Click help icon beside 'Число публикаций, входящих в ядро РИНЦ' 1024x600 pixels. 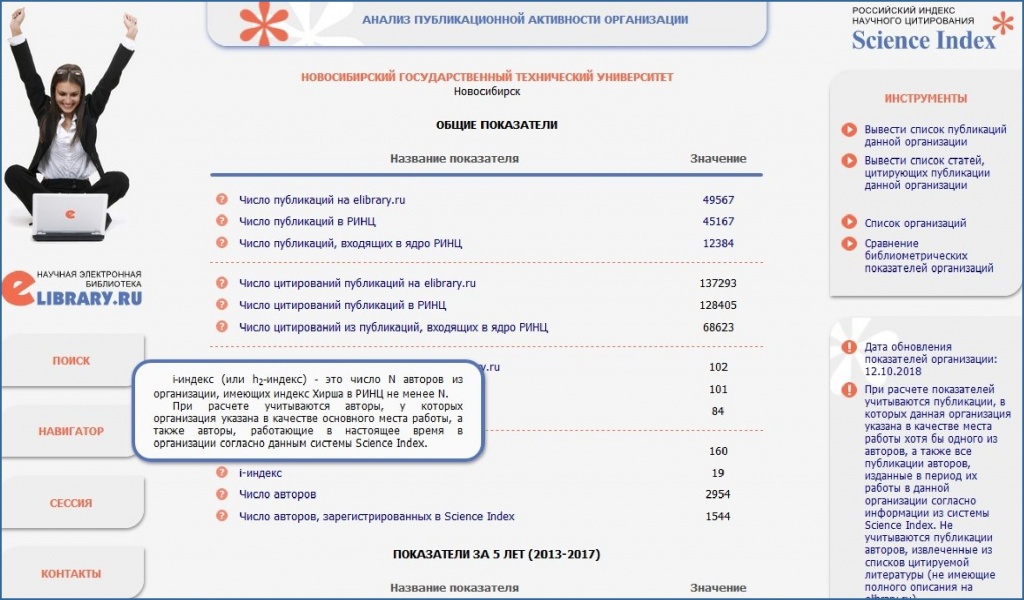[x=222, y=242]
